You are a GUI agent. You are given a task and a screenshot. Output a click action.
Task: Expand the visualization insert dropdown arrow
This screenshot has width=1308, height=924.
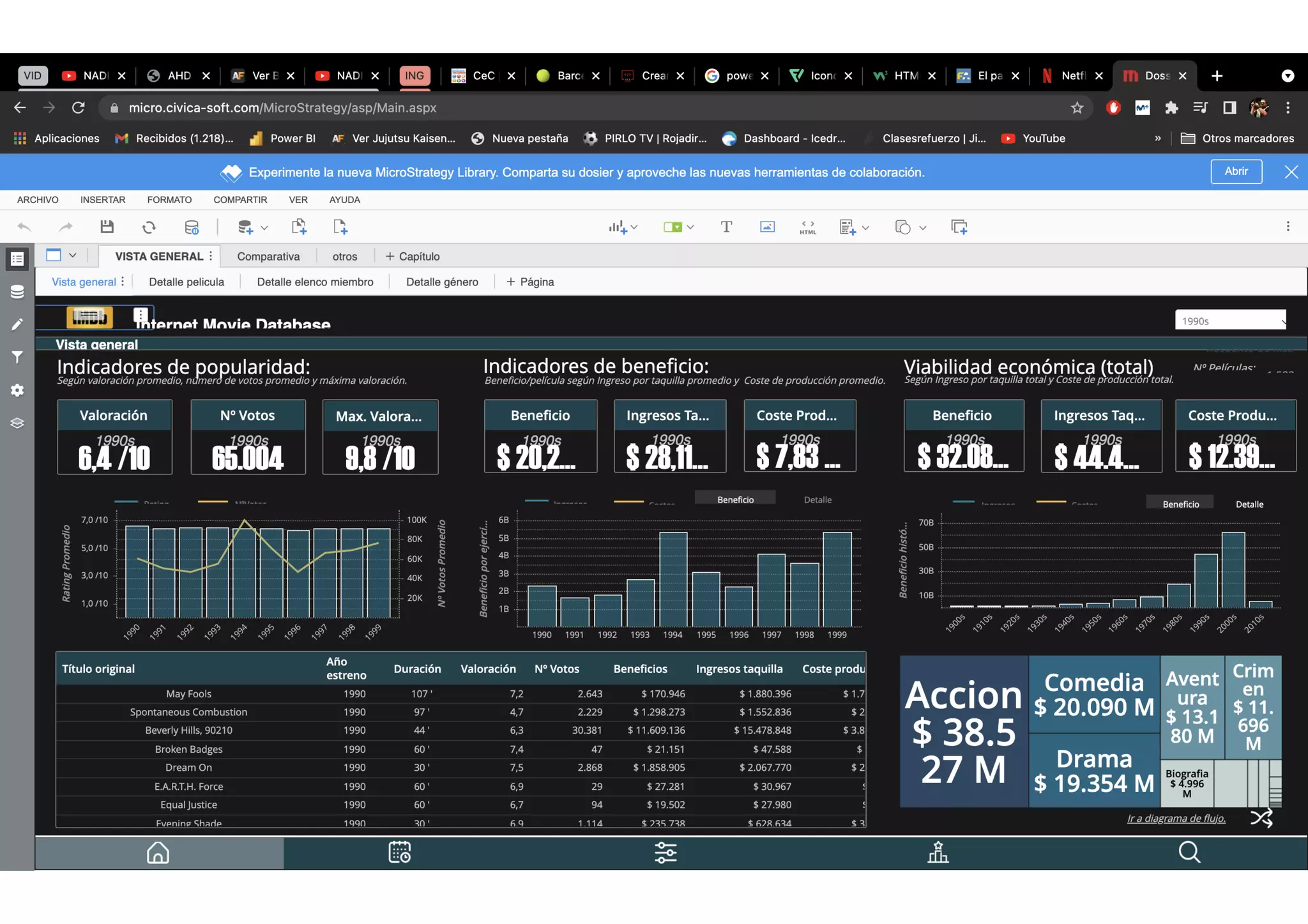(x=634, y=227)
